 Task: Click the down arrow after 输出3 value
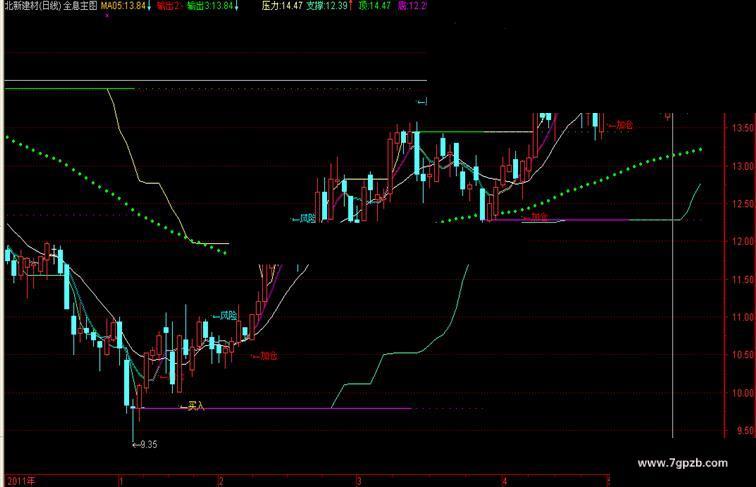coord(236,6)
